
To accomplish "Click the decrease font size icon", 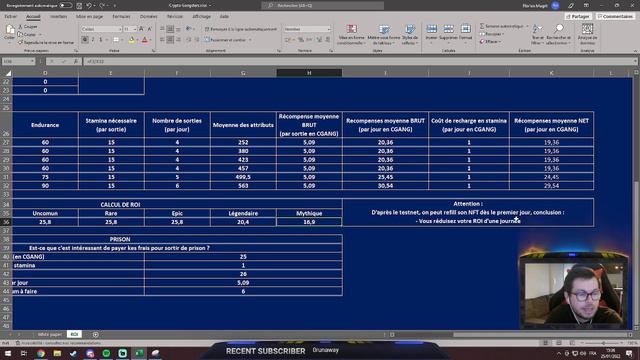I will pos(150,29).
